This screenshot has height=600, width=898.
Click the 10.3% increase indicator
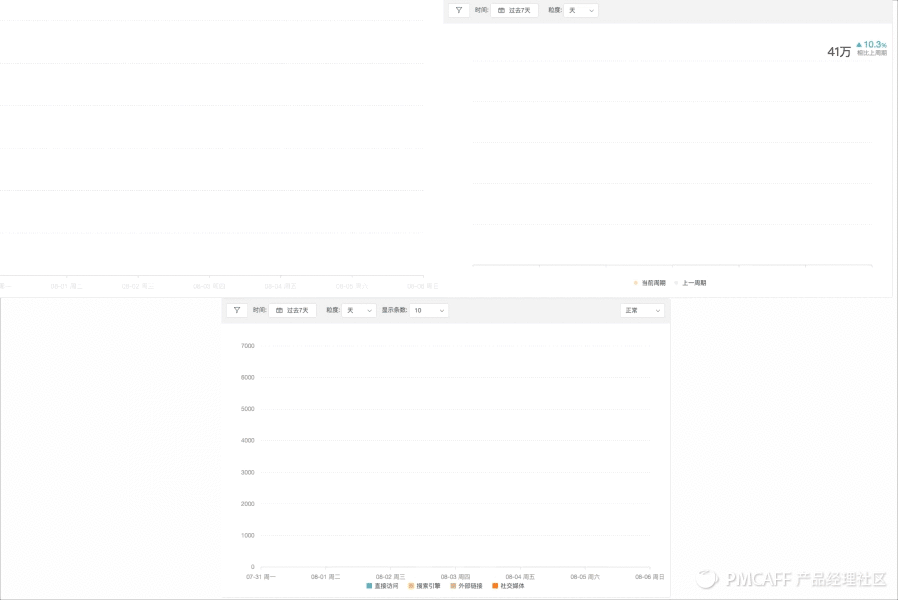pos(872,45)
